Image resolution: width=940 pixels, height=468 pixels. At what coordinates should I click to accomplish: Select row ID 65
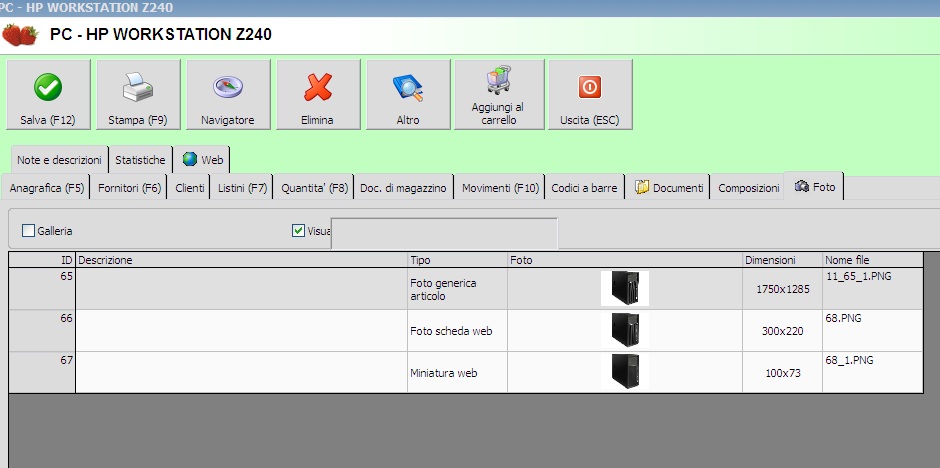(x=42, y=288)
